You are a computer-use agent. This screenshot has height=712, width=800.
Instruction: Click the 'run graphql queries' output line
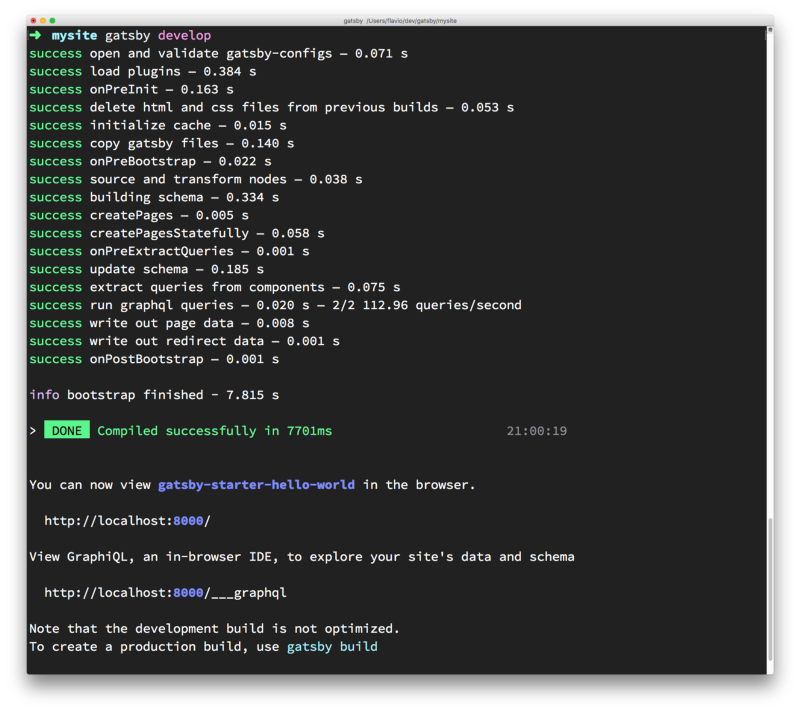tap(275, 305)
